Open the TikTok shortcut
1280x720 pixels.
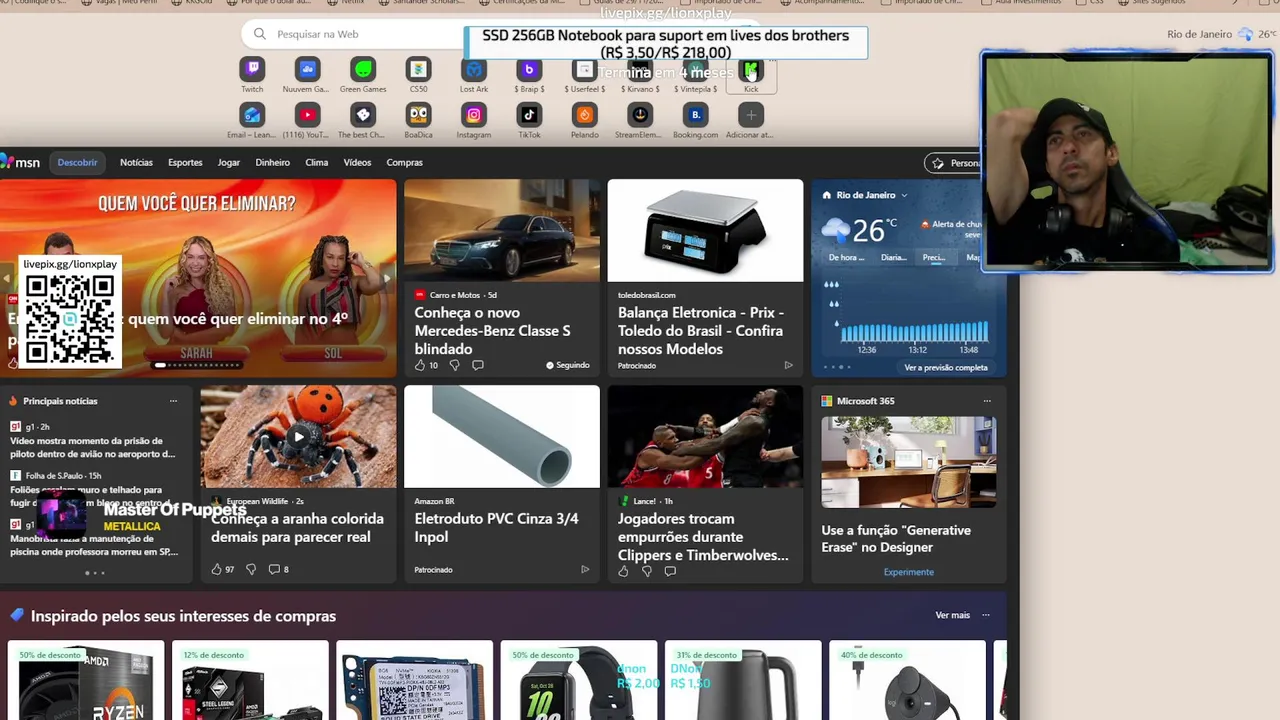pyautogui.click(x=529, y=115)
